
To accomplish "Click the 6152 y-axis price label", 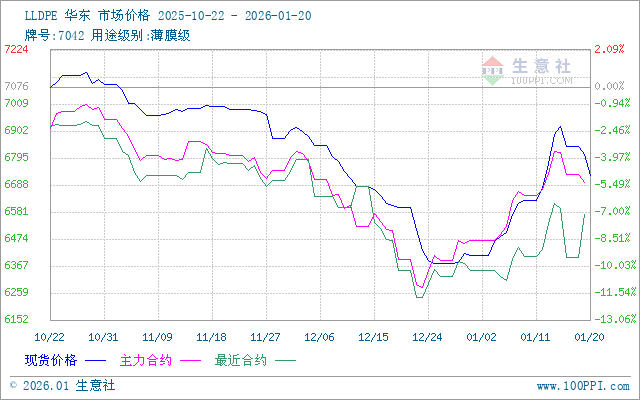I will [16, 319].
